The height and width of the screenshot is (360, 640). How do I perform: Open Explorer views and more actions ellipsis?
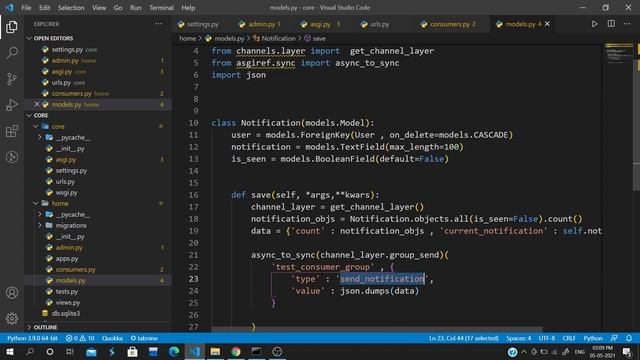158,24
